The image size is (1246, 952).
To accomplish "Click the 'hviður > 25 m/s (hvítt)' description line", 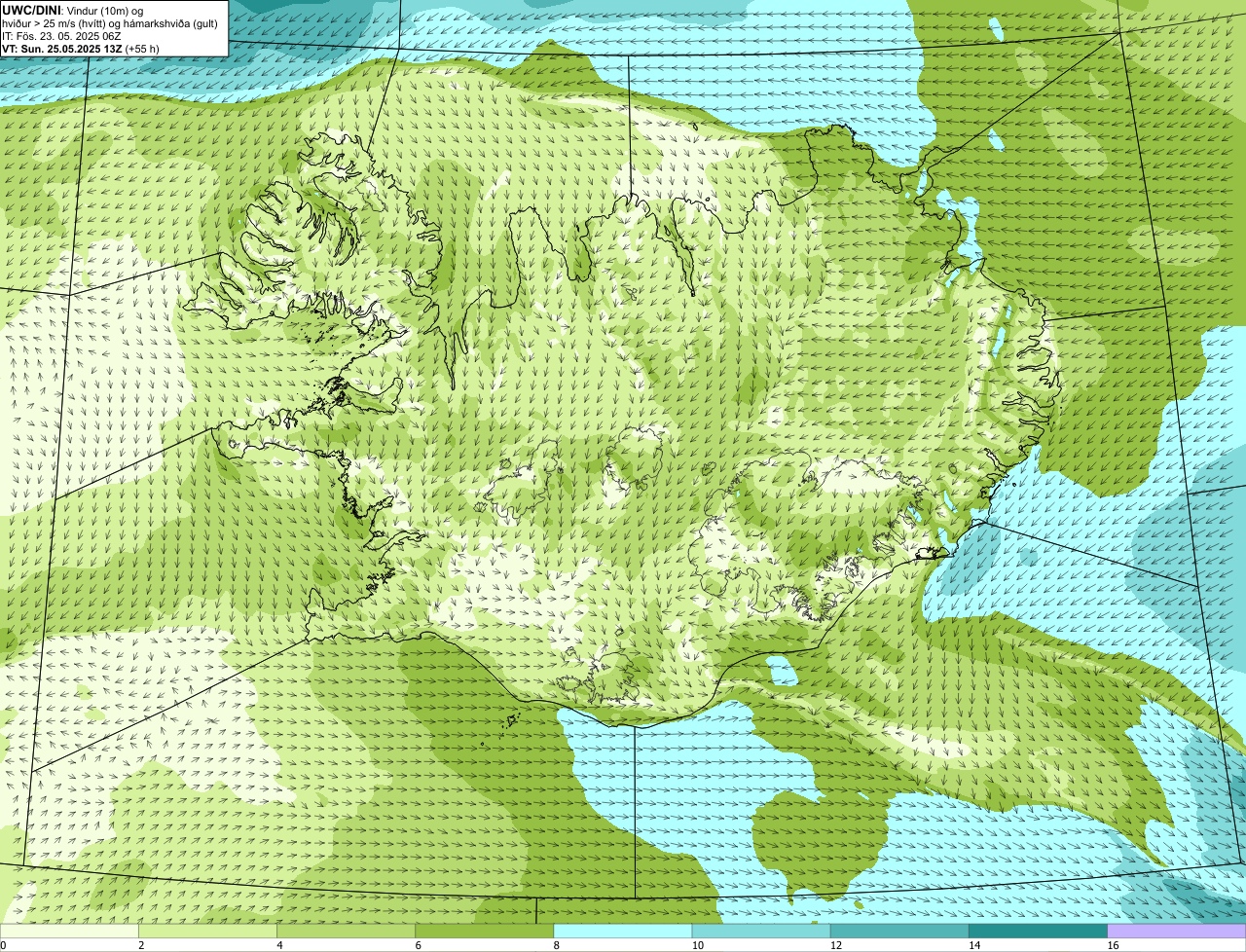I will (x=112, y=22).
